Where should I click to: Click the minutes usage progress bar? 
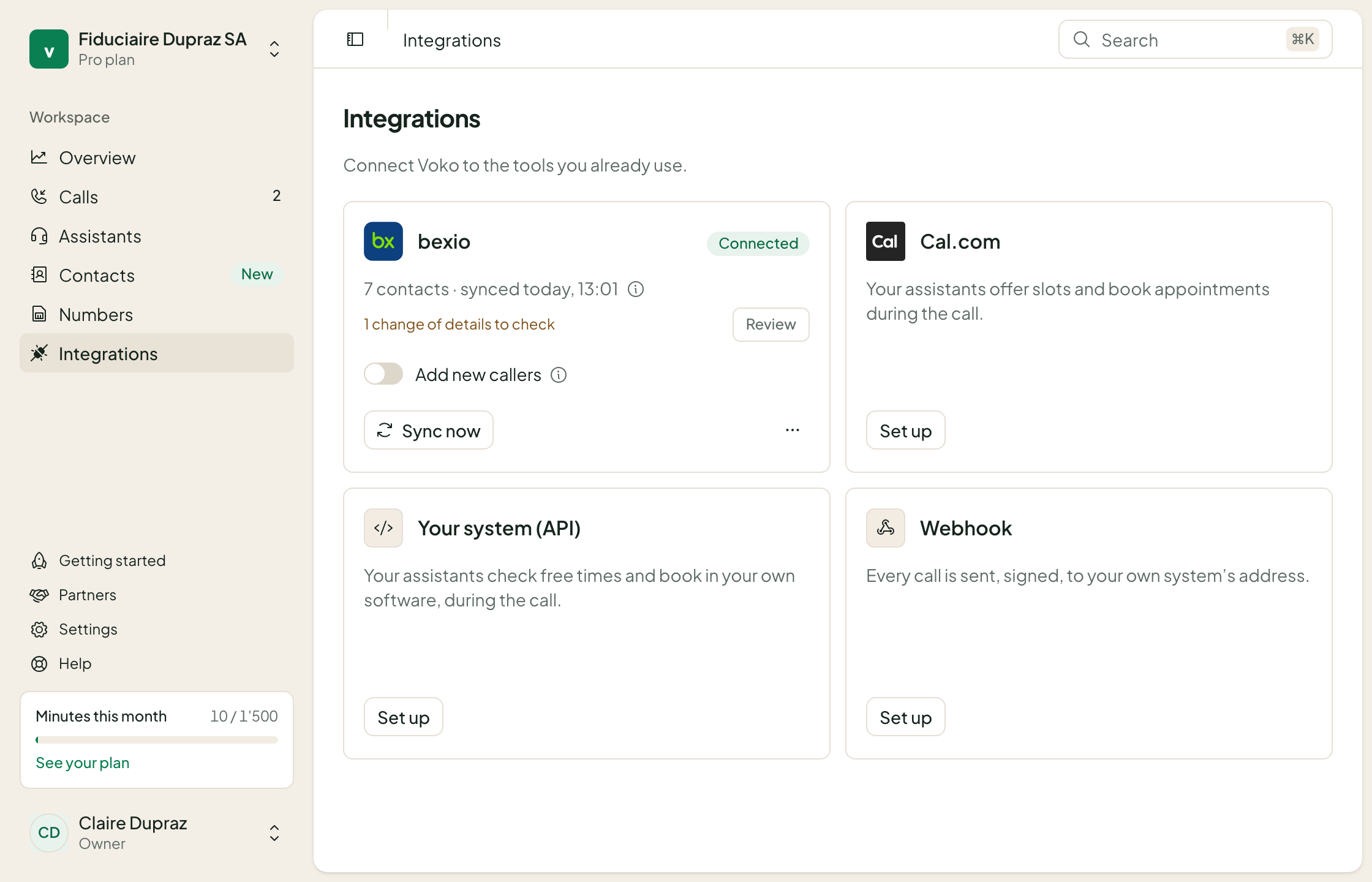pyautogui.click(x=157, y=740)
